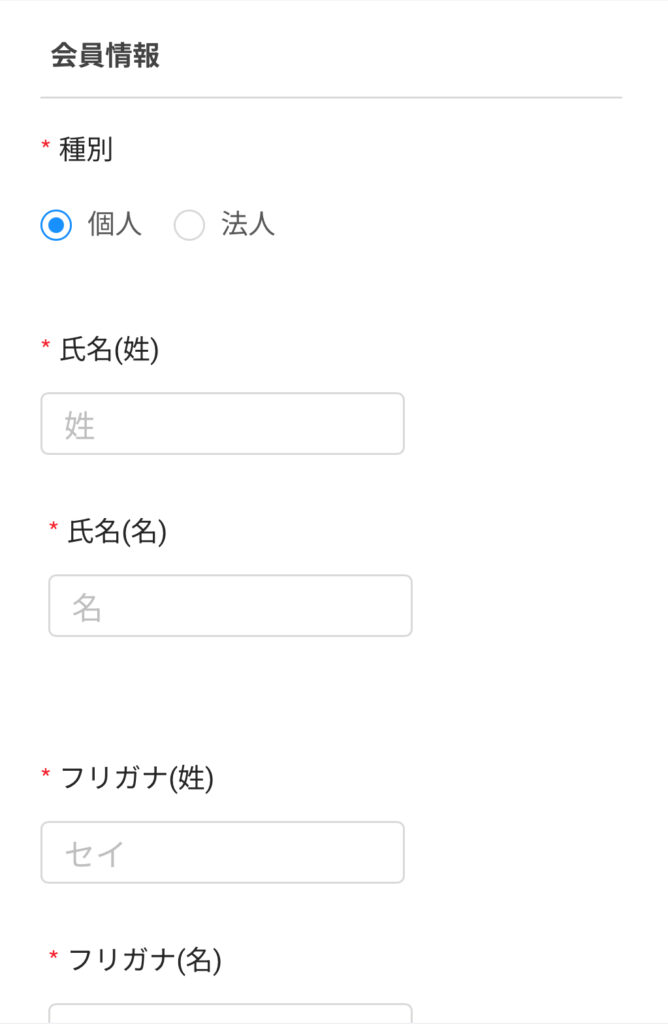Select the 法人 radio button
The height and width of the screenshot is (1024, 668).
[x=189, y=225]
